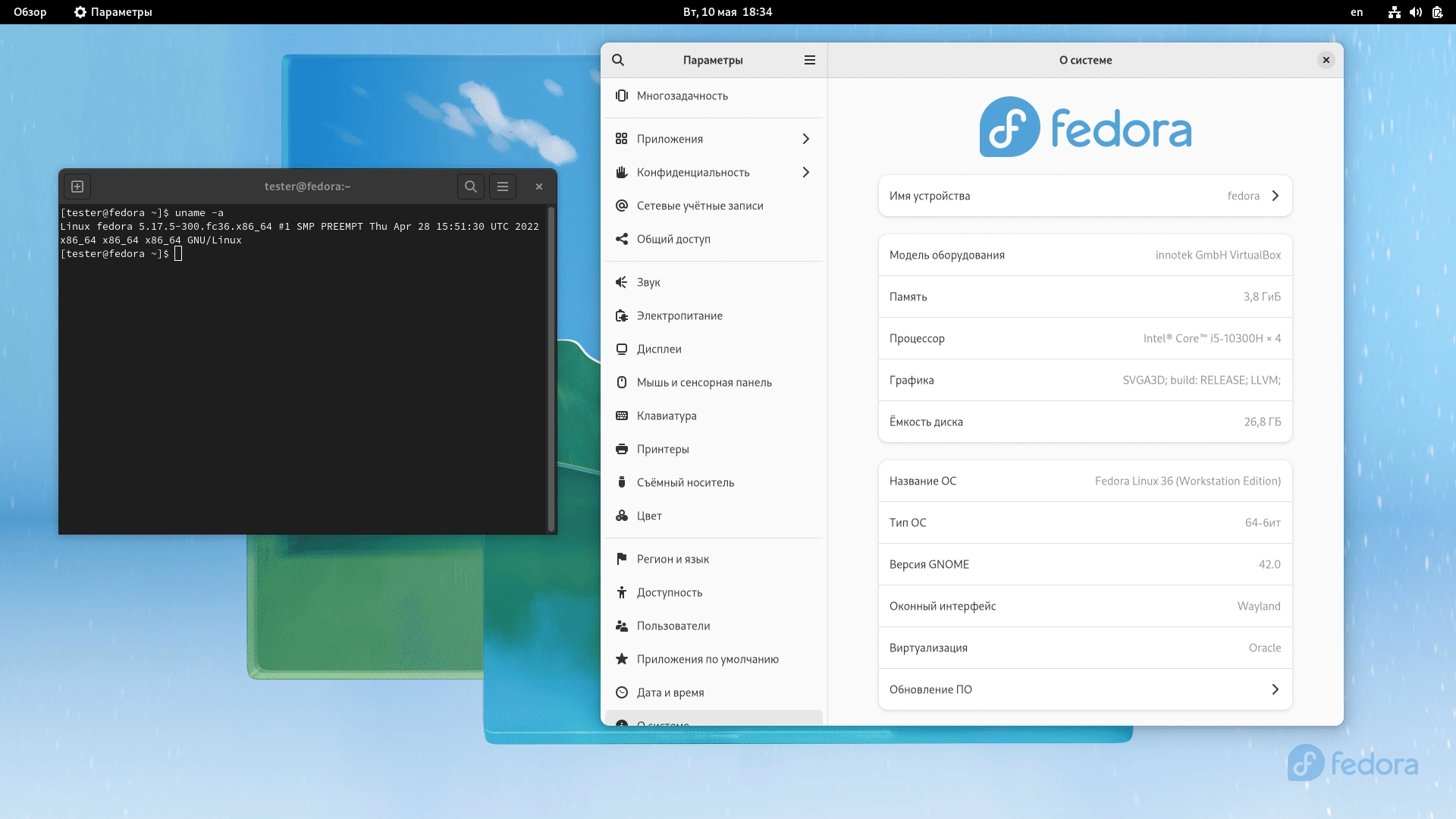Expand the Конфиденциальность submenu chevron
Viewport: 1456px width, 819px height.
(x=806, y=172)
